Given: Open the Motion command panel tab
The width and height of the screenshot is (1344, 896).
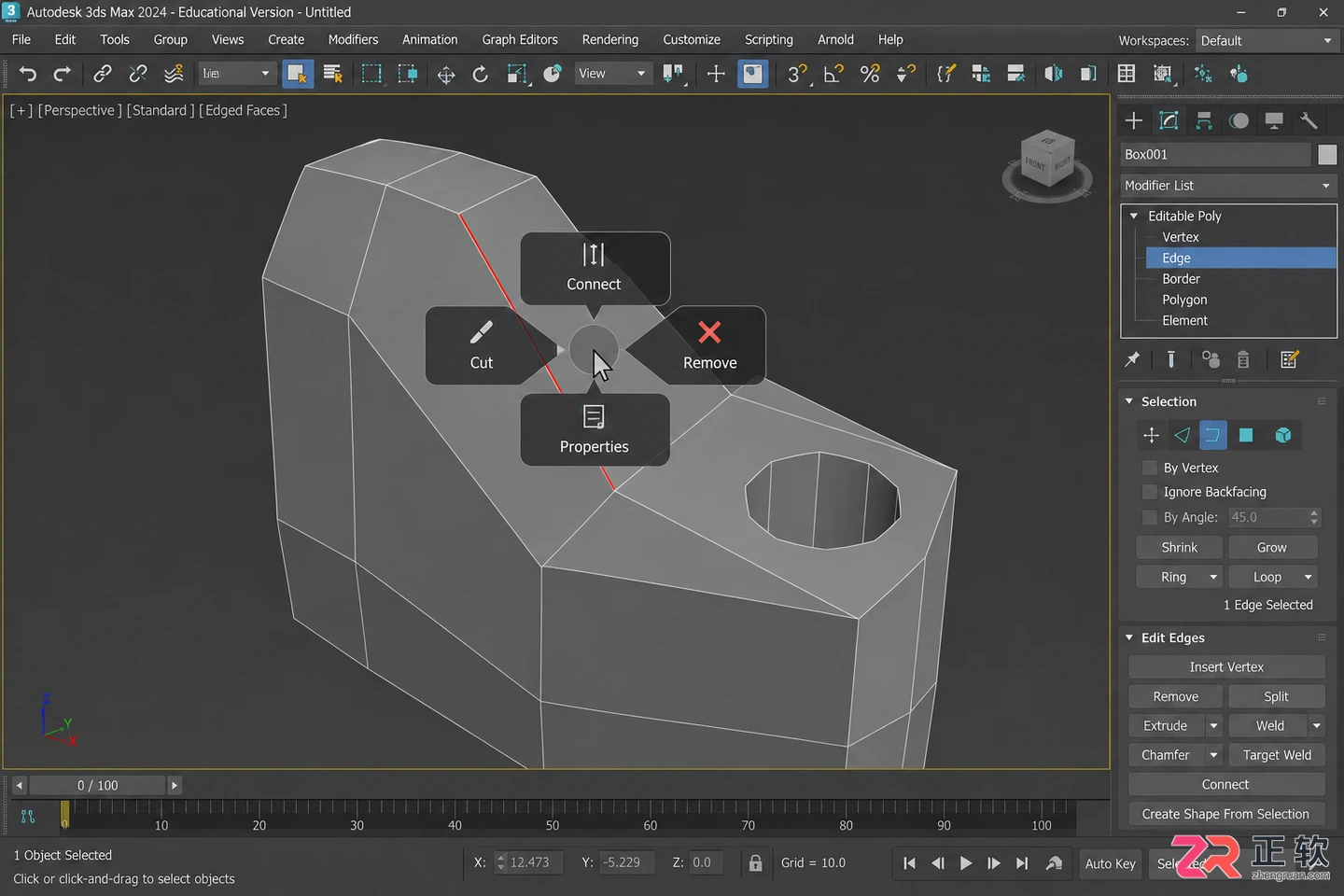Looking at the screenshot, I should tap(1239, 120).
